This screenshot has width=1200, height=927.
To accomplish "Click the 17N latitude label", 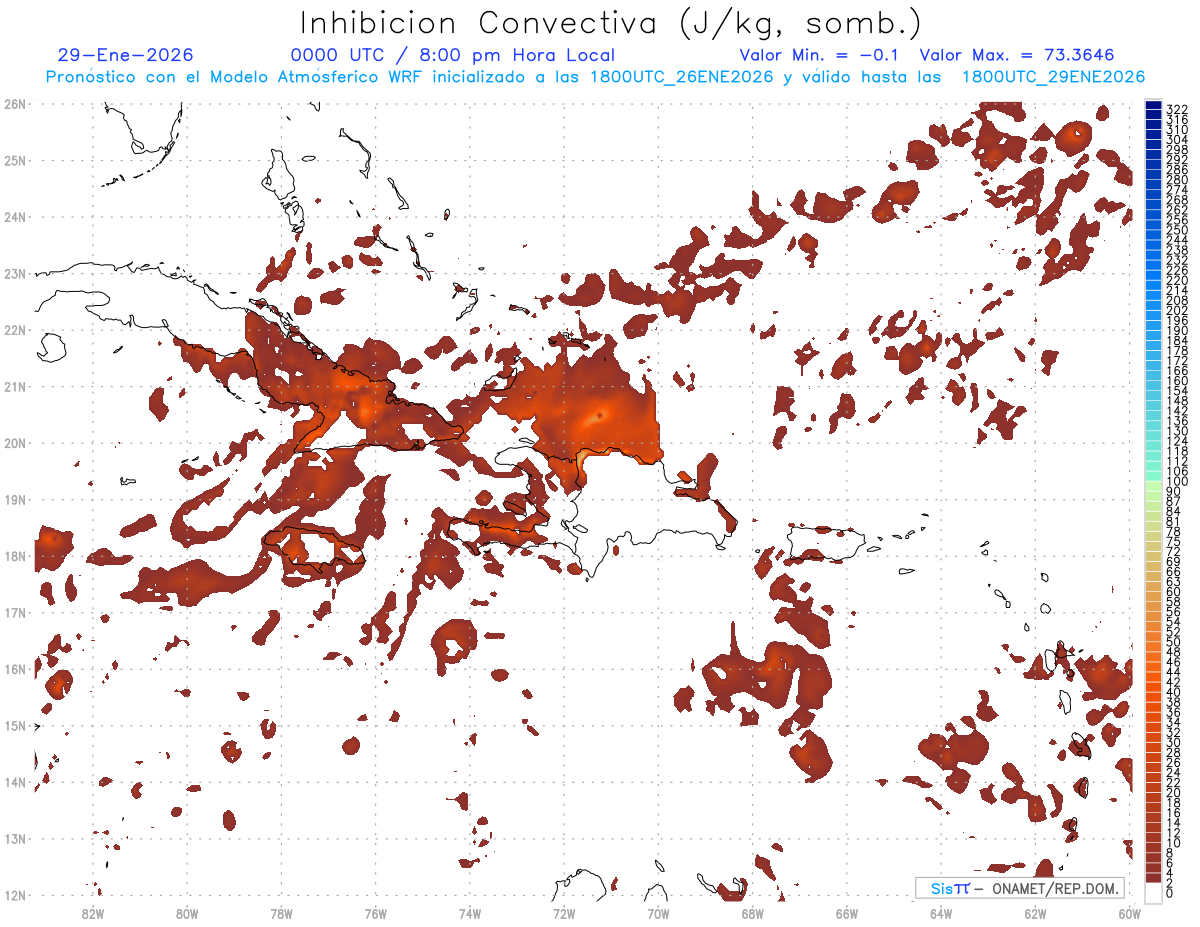I will (x=15, y=612).
